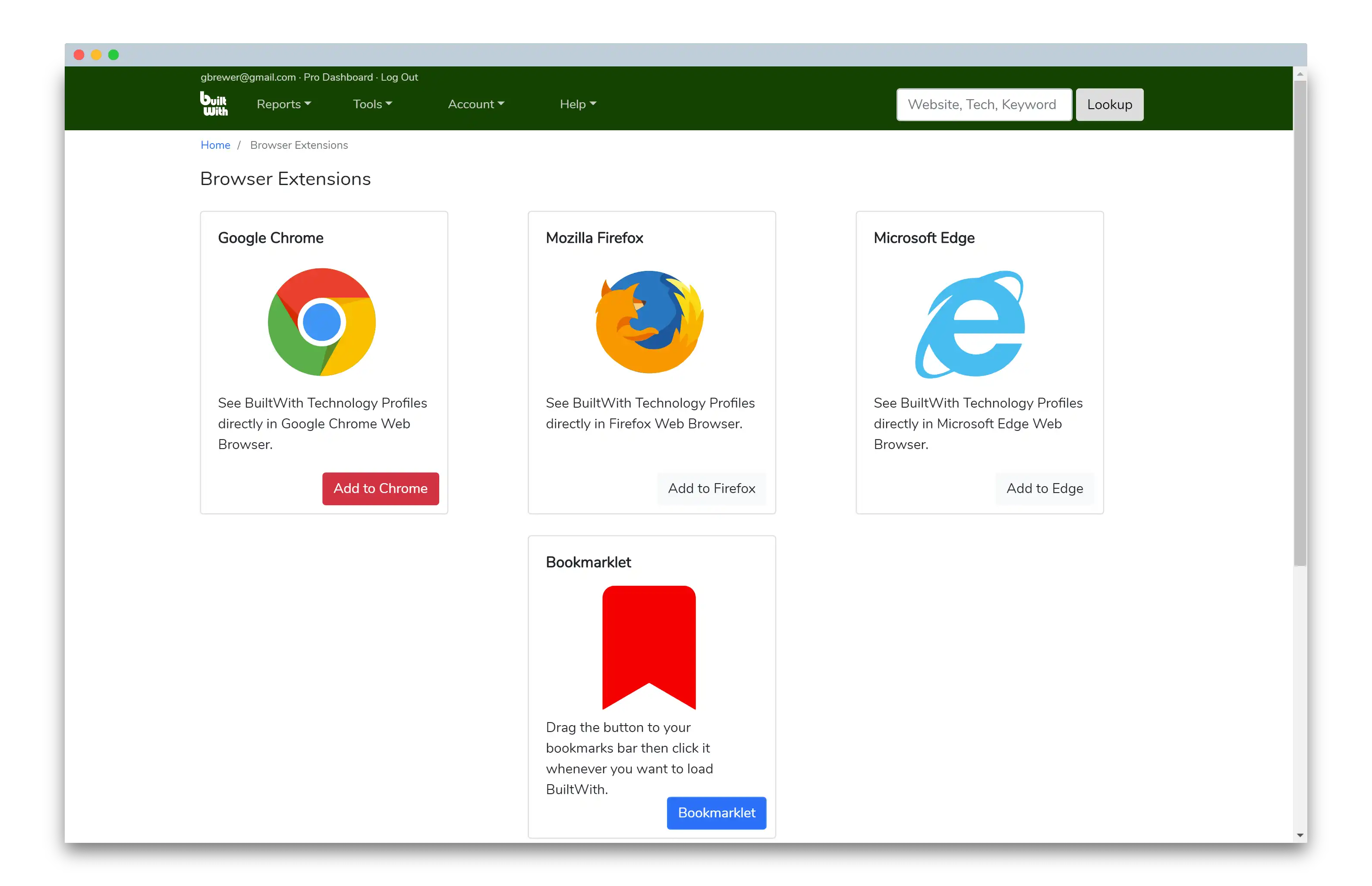Expand the Reports dropdown
This screenshot has width=1372, height=886.
coord(283,104)
